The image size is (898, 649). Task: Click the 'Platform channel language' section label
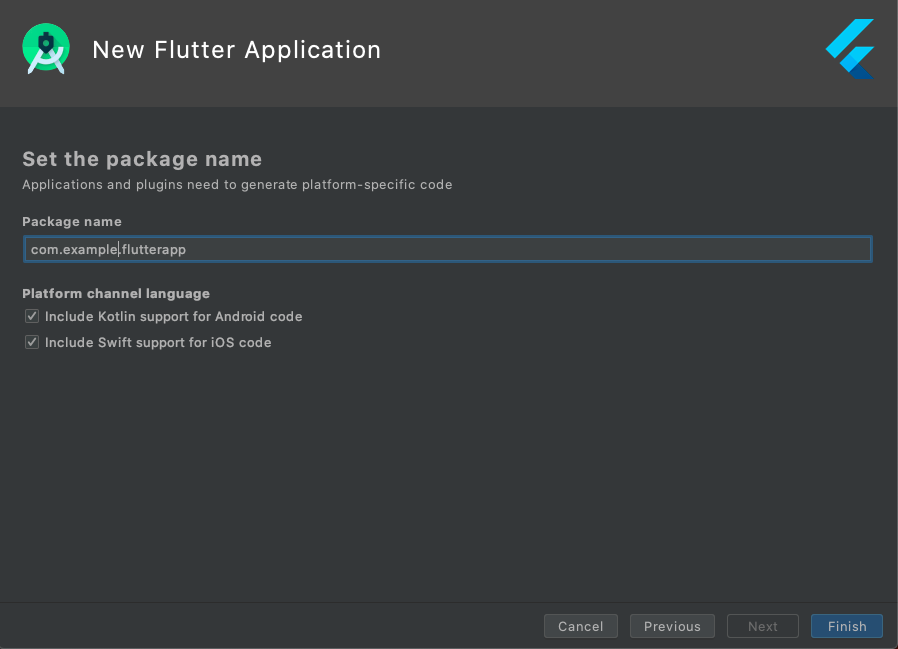tap(116, 294)
